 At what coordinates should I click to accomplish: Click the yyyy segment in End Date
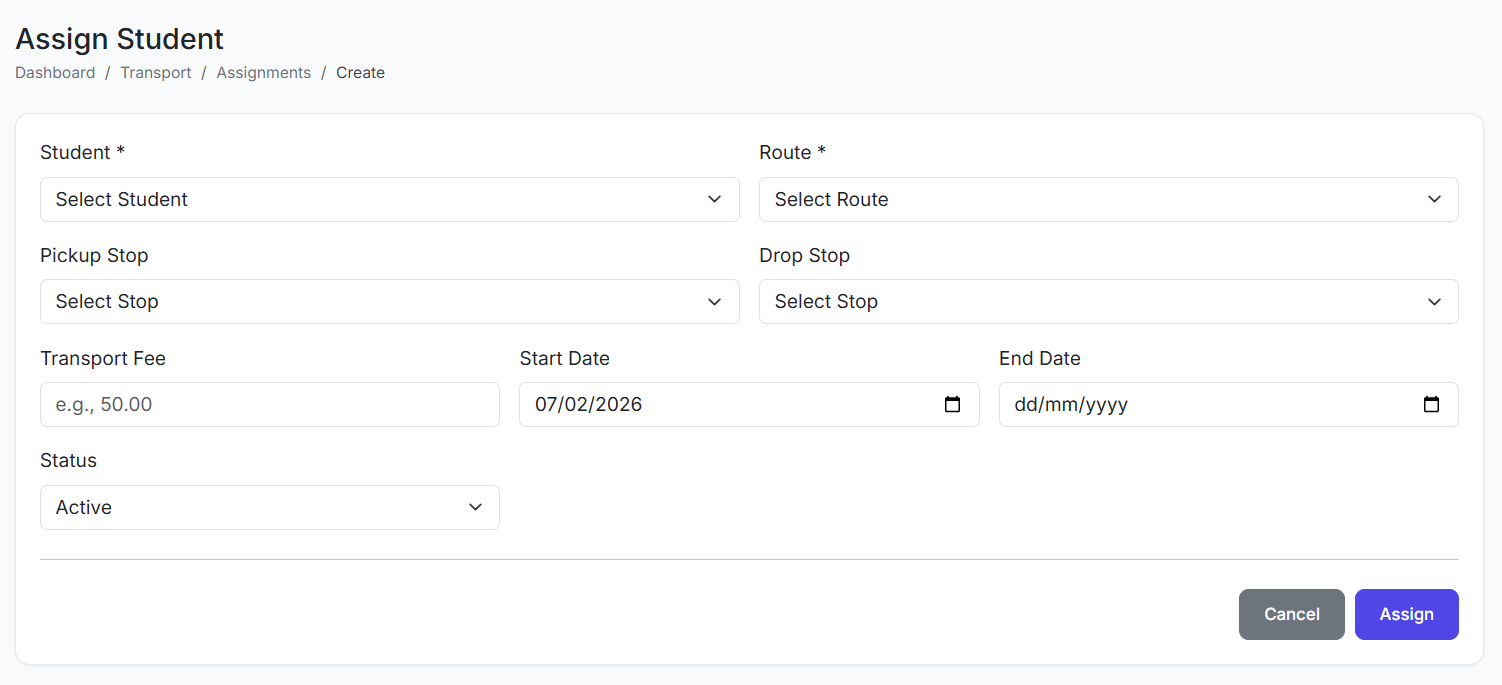1106,405
